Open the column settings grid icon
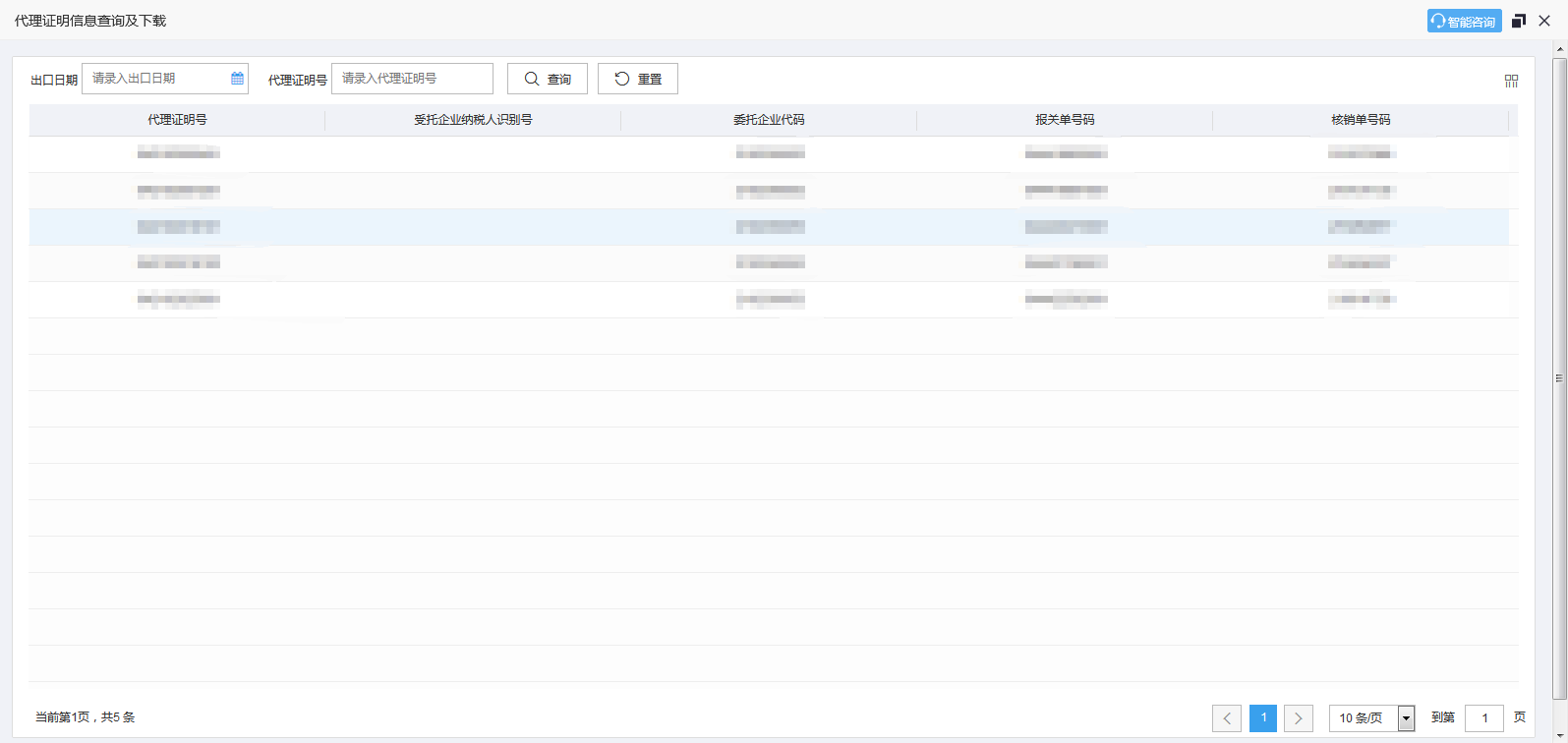This screenshot has width=1568, height=743. [1511, 81]
